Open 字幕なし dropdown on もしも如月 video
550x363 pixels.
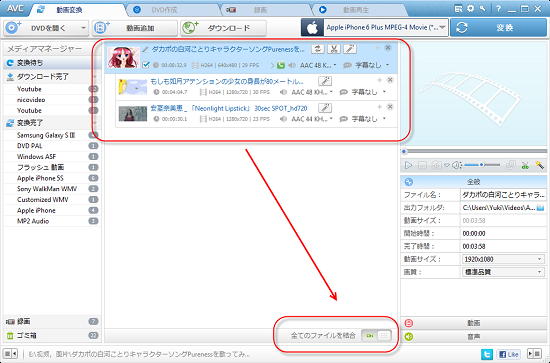(369, 92)
